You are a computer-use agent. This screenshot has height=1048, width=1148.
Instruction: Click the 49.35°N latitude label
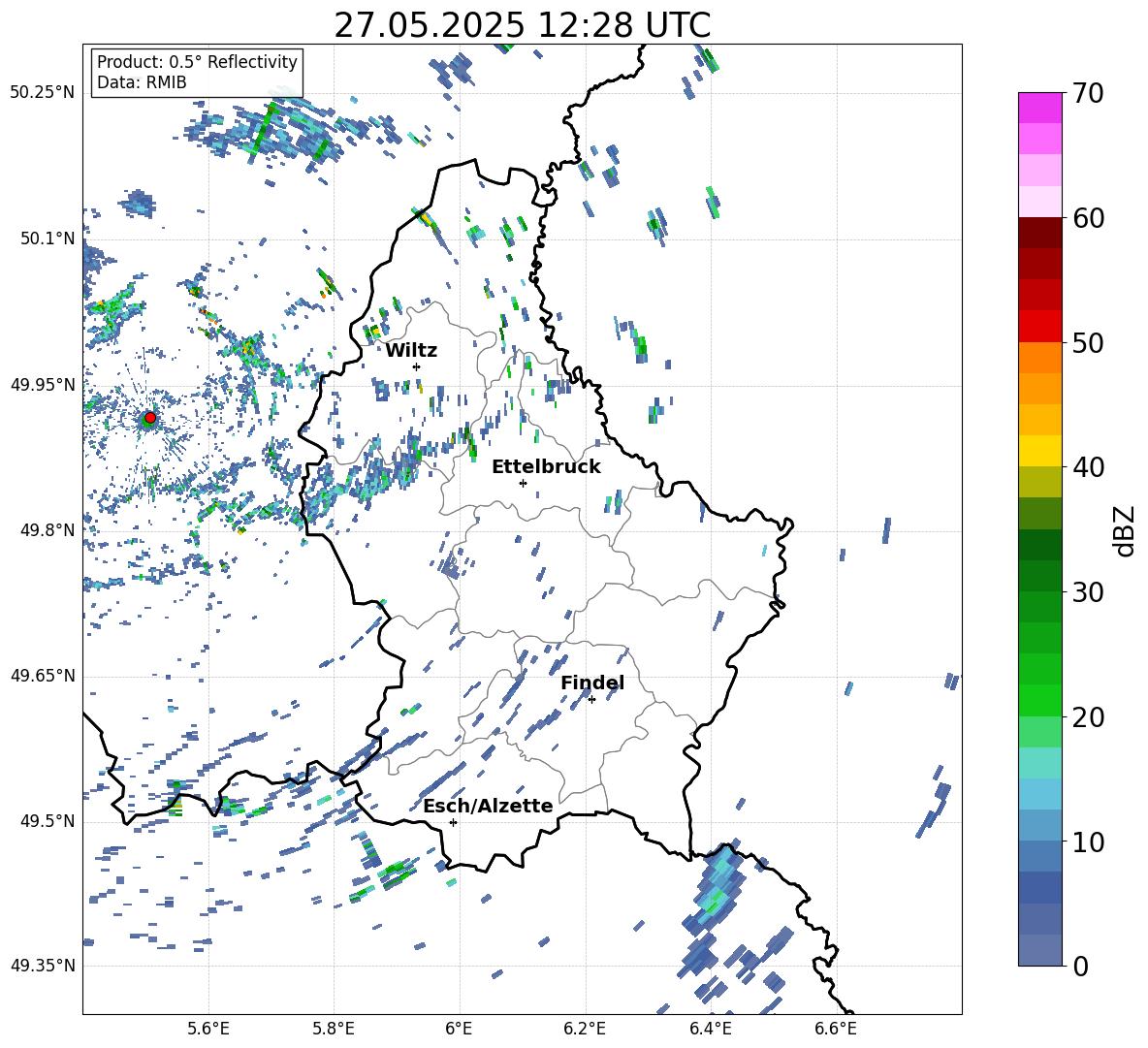coord(43,966)
